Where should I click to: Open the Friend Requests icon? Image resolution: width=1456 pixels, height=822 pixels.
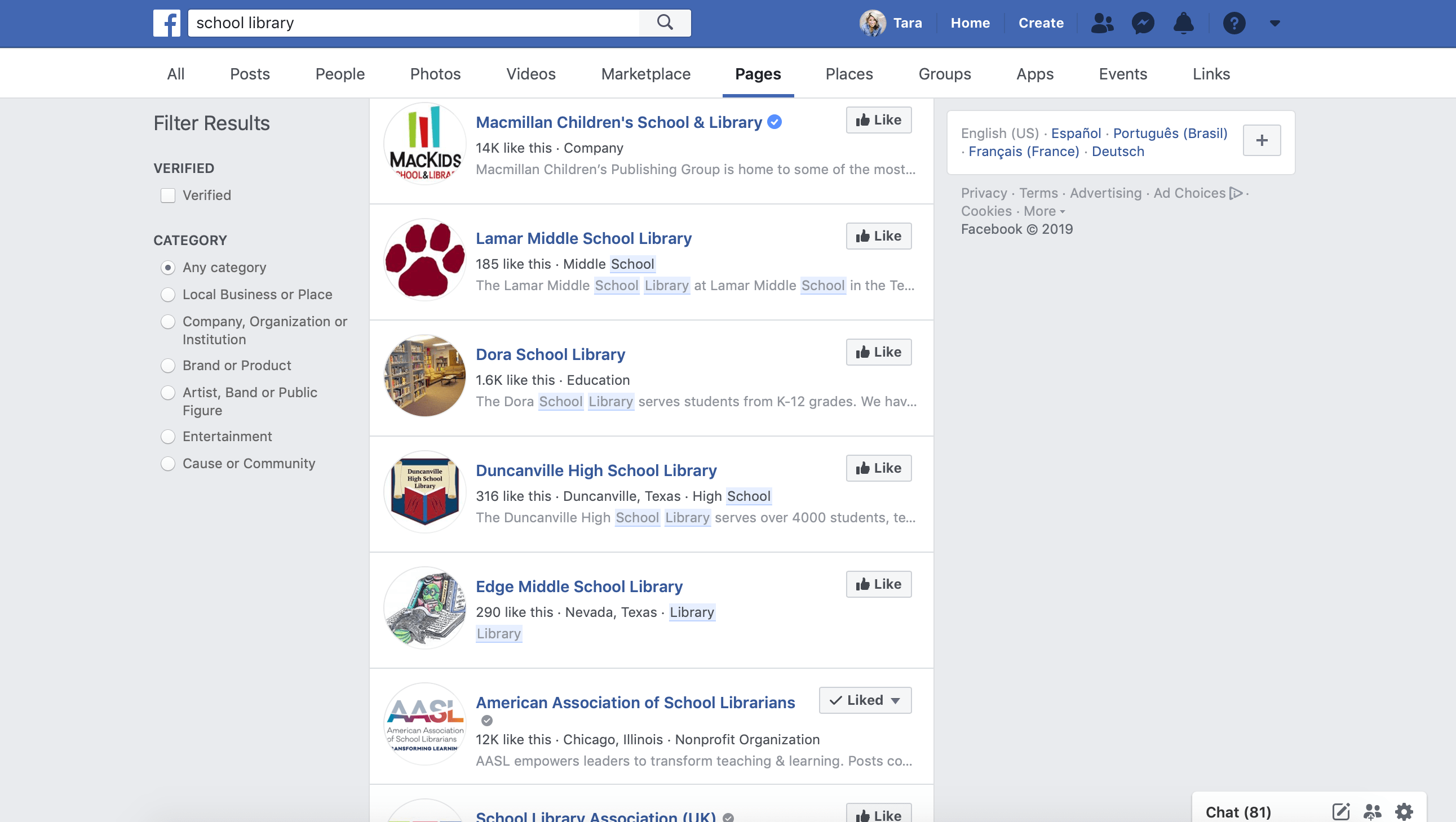(1101, 23)
